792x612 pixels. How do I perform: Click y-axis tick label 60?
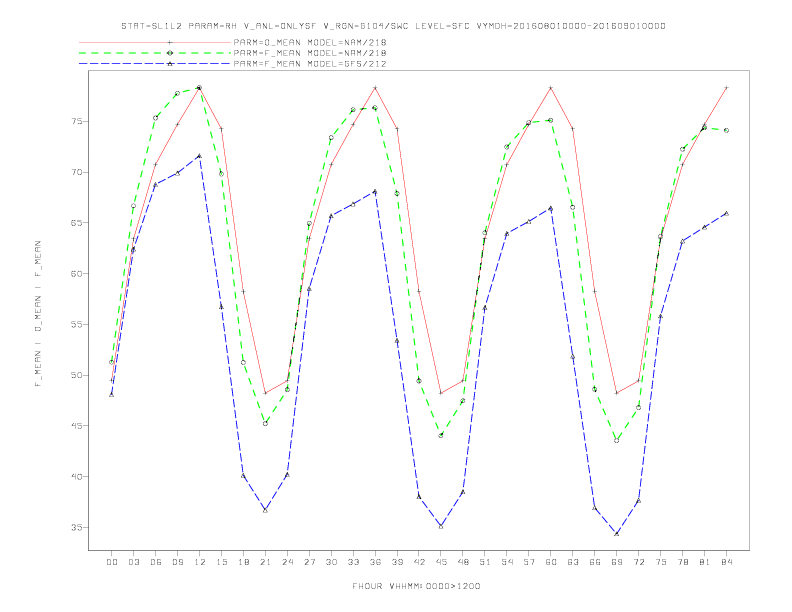77,274
